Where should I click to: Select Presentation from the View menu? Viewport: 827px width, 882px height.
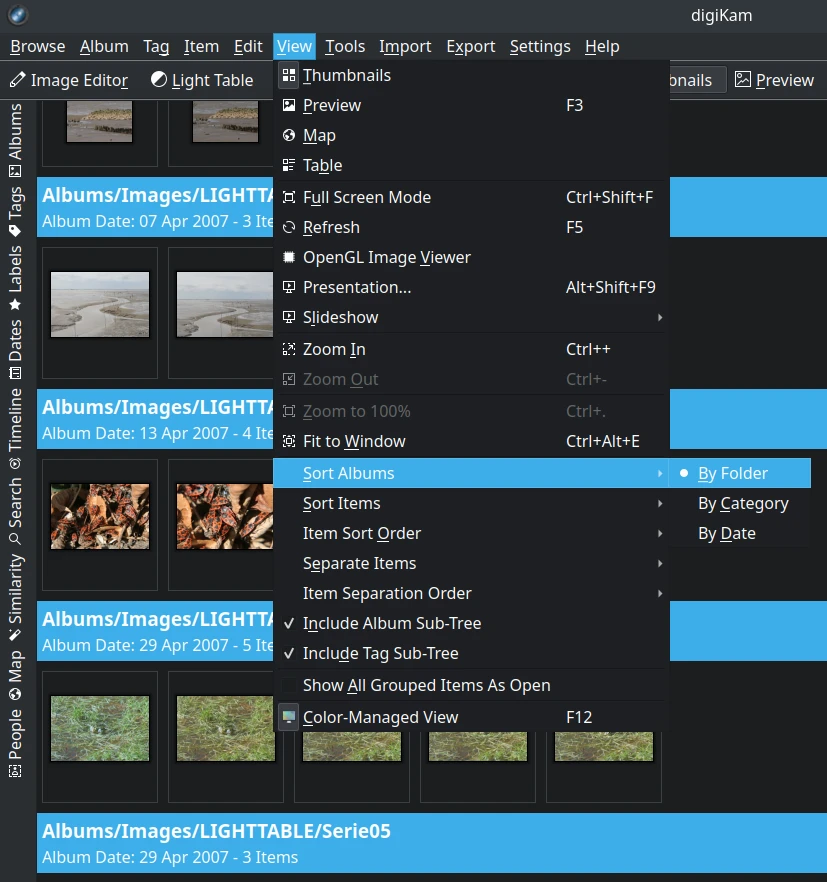357,287
